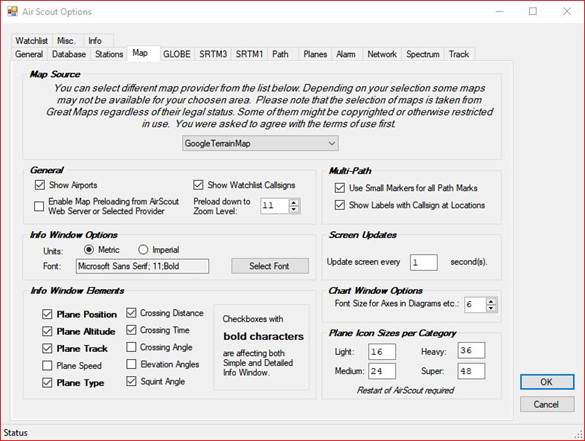
Task: Uncheck Crossing Distance
Action: (131, 313)
